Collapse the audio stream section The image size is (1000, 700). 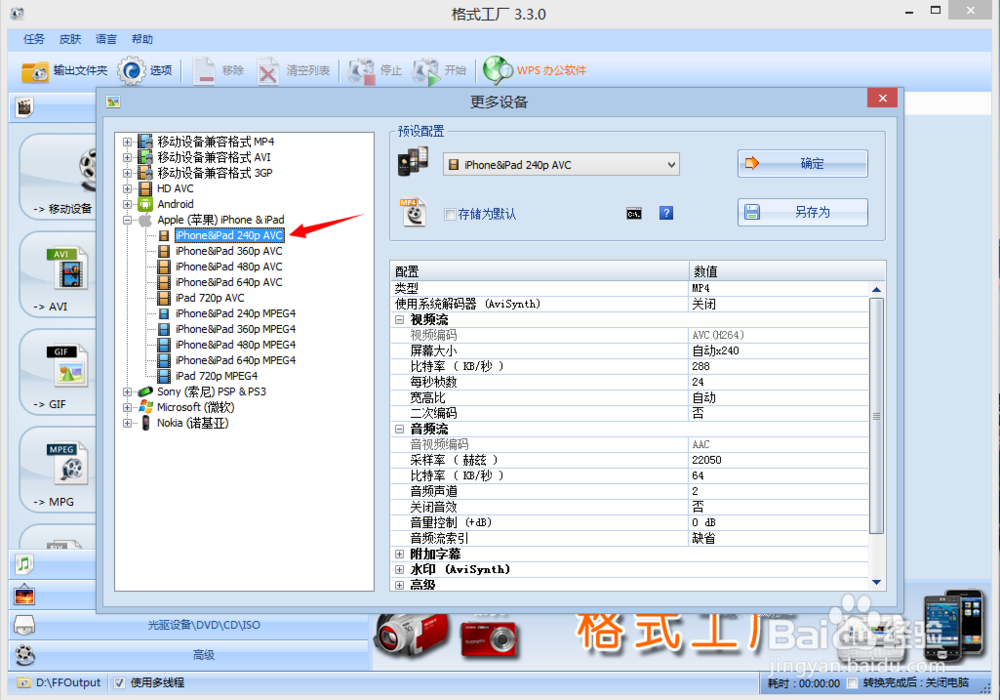coord(399,429)
